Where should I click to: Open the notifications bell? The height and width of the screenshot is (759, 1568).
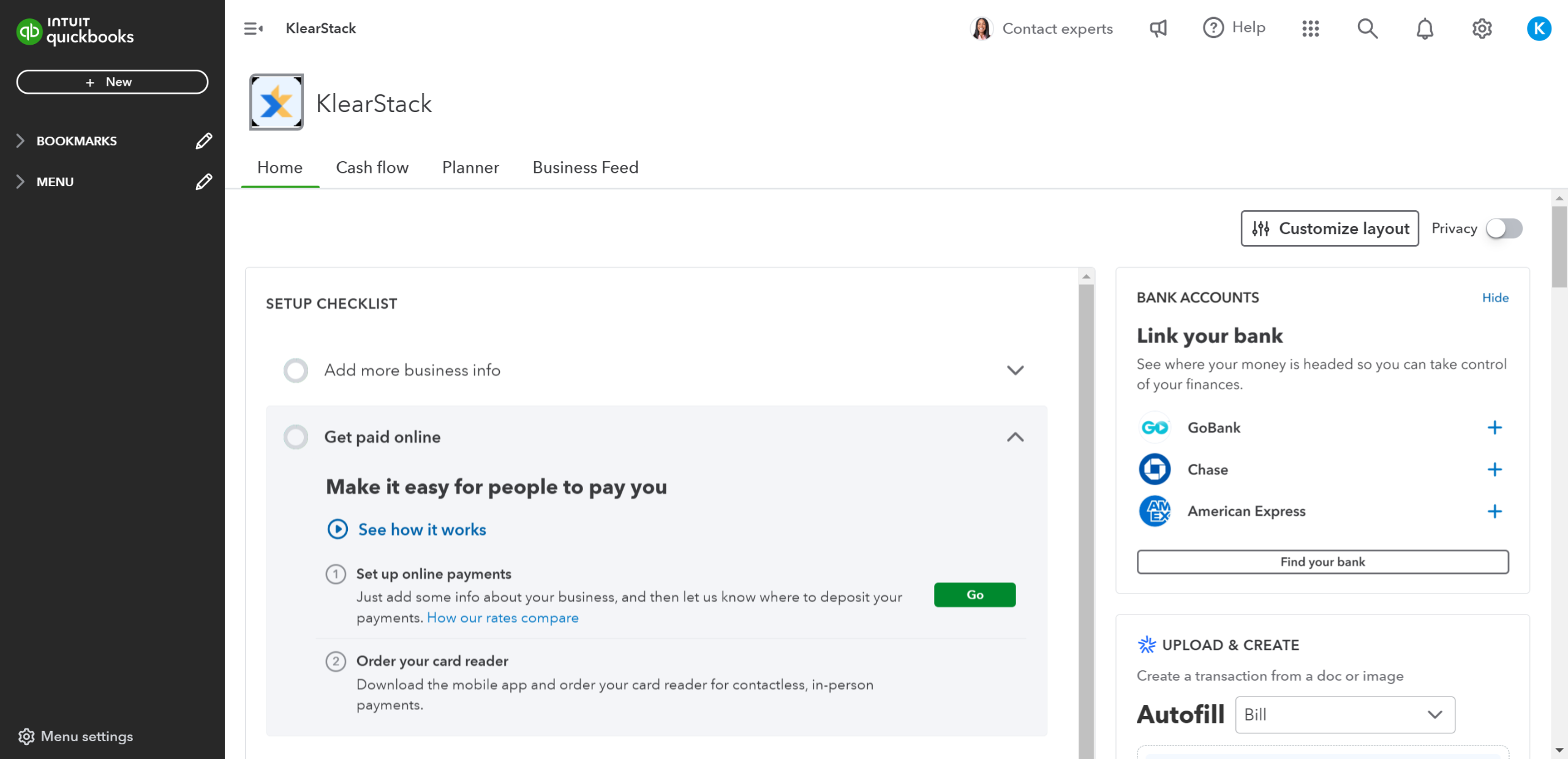tap(1425, 29)
